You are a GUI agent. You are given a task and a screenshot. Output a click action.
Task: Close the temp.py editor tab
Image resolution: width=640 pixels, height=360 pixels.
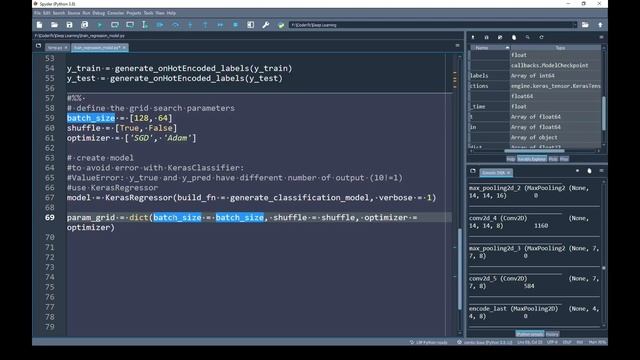point(66,48)
